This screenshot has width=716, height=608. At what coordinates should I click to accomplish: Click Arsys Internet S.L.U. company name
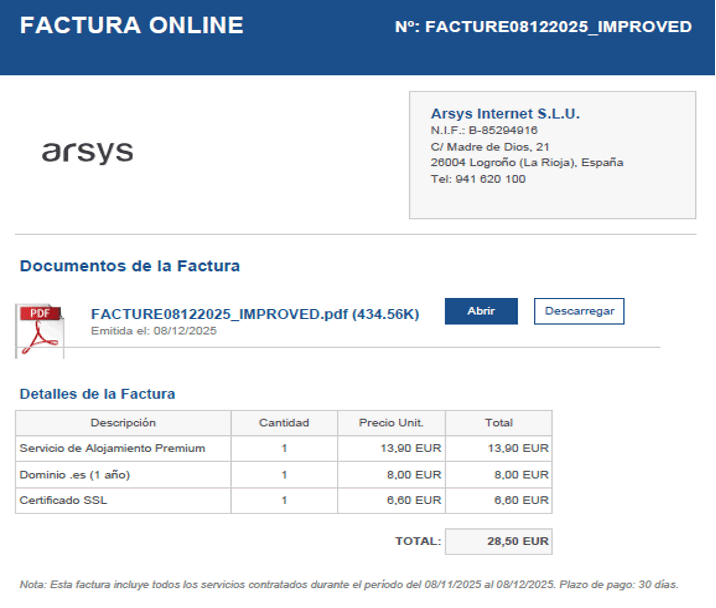click(505, 113)
